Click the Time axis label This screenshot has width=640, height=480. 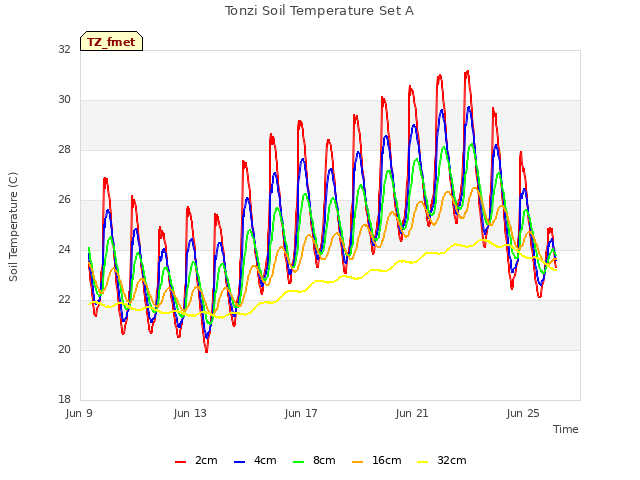(x=566, y=429)
